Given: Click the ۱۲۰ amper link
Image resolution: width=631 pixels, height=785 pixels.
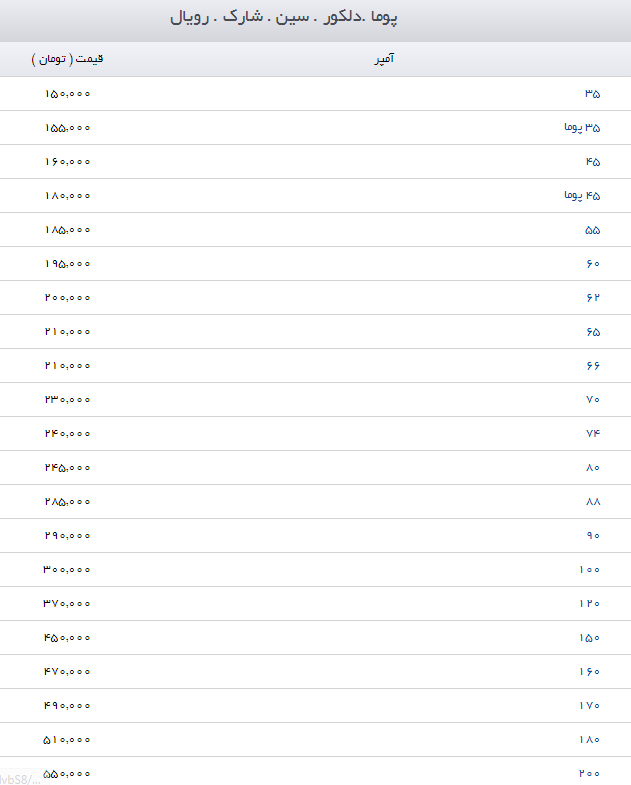Looking at the screenshot, I should tap(589, 604).
